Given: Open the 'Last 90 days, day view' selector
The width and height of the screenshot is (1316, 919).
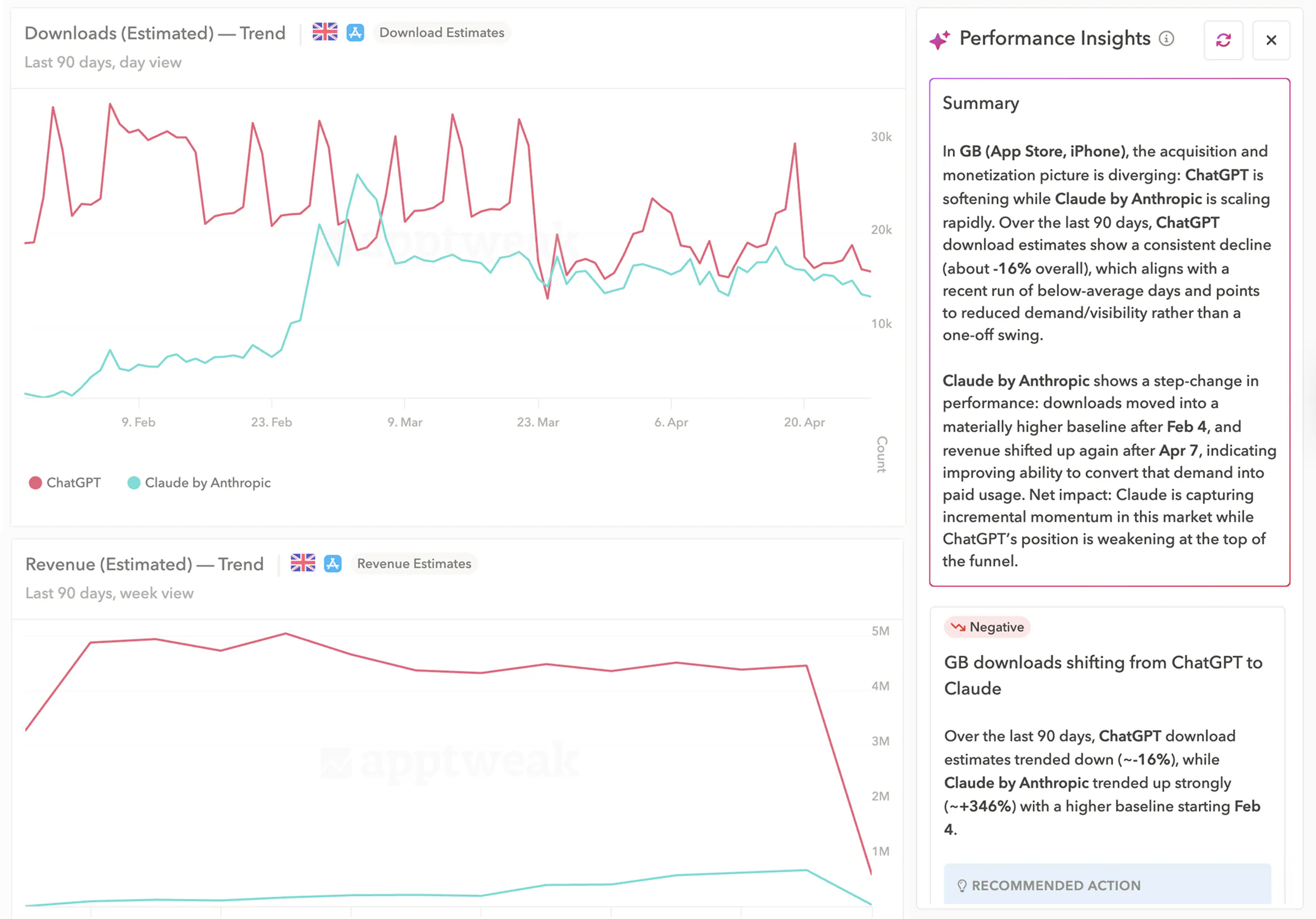Looking at the screenshot, I should (102, 62).
